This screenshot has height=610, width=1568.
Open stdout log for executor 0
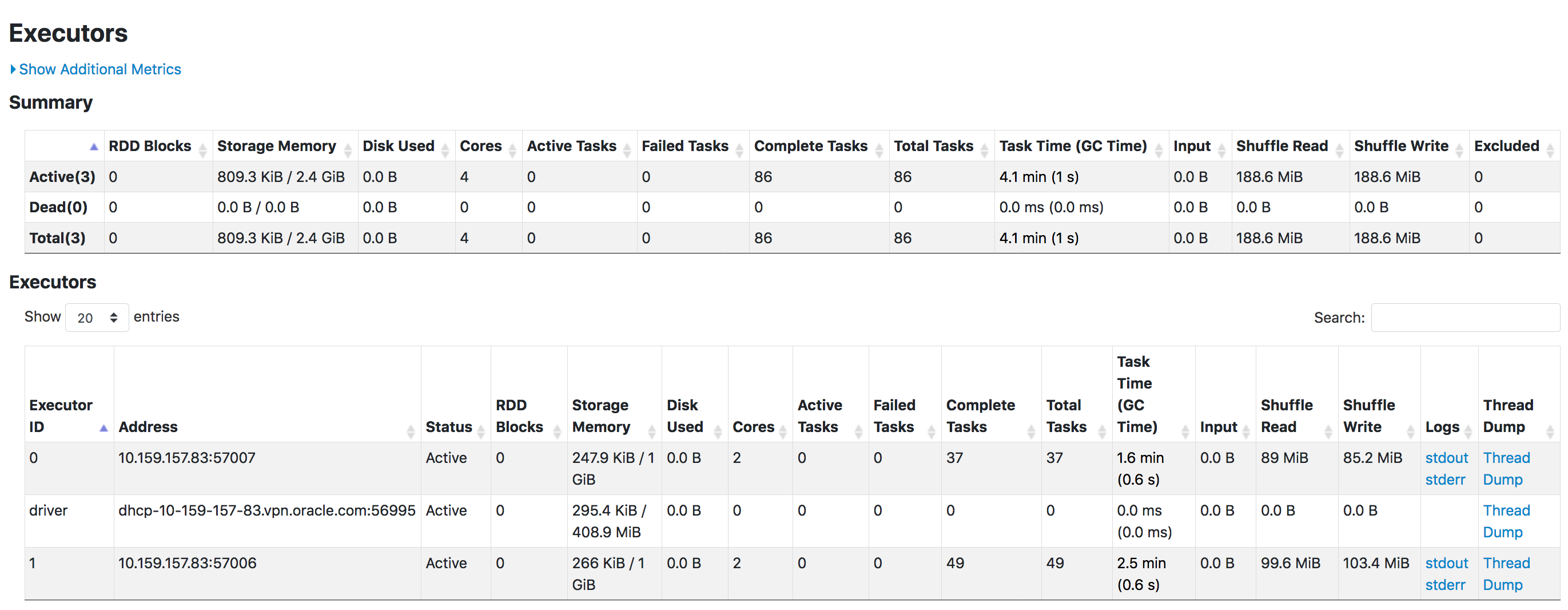tap(1446, 458)
